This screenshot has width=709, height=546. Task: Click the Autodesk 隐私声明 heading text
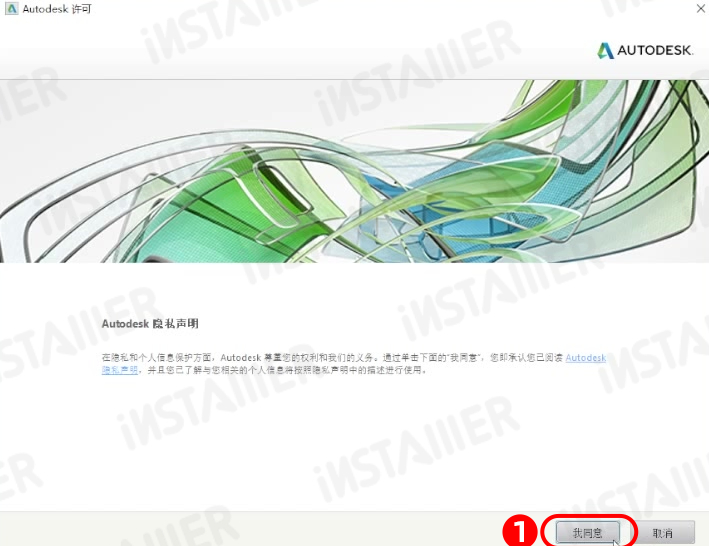(150, 324)
